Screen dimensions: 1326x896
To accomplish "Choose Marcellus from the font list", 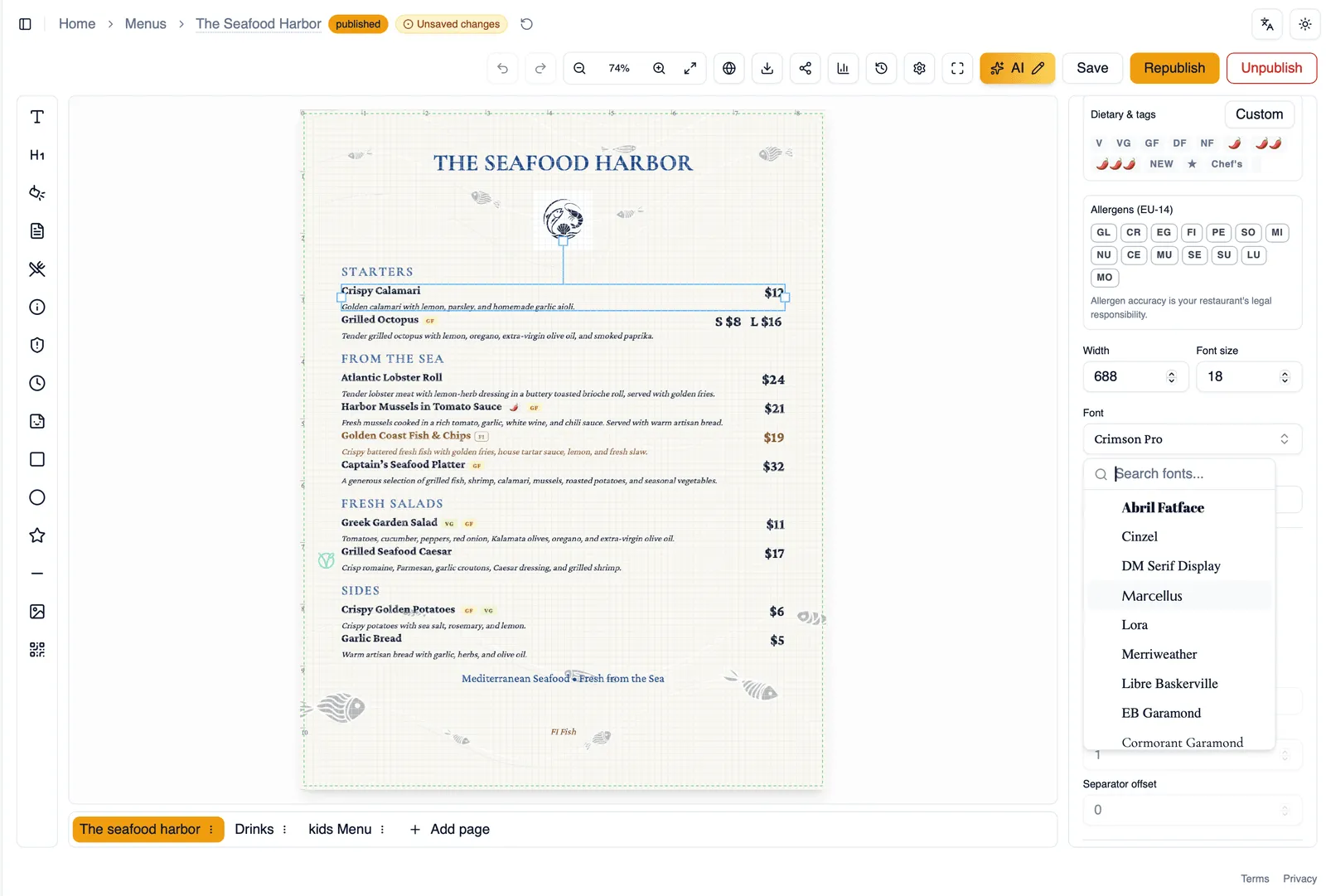I will coord(1178,596).
